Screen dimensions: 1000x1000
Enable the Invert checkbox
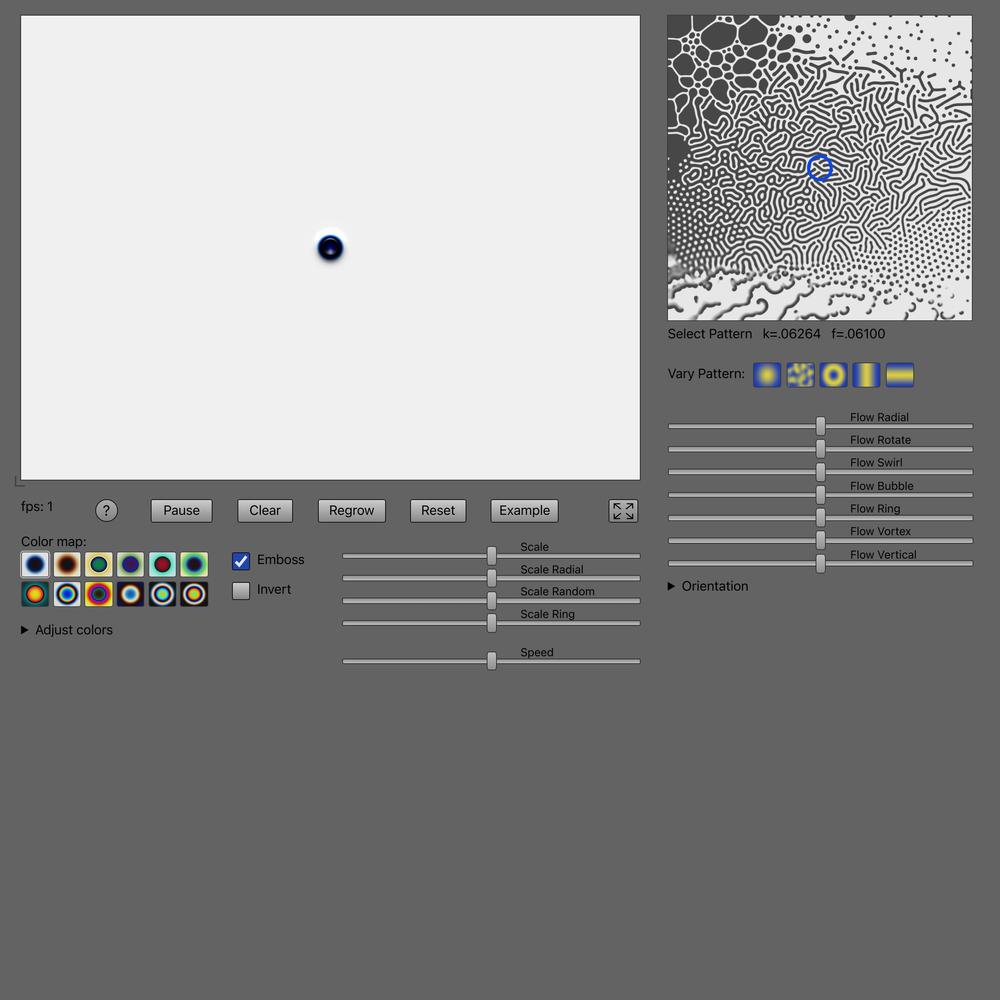pos(241,591)
